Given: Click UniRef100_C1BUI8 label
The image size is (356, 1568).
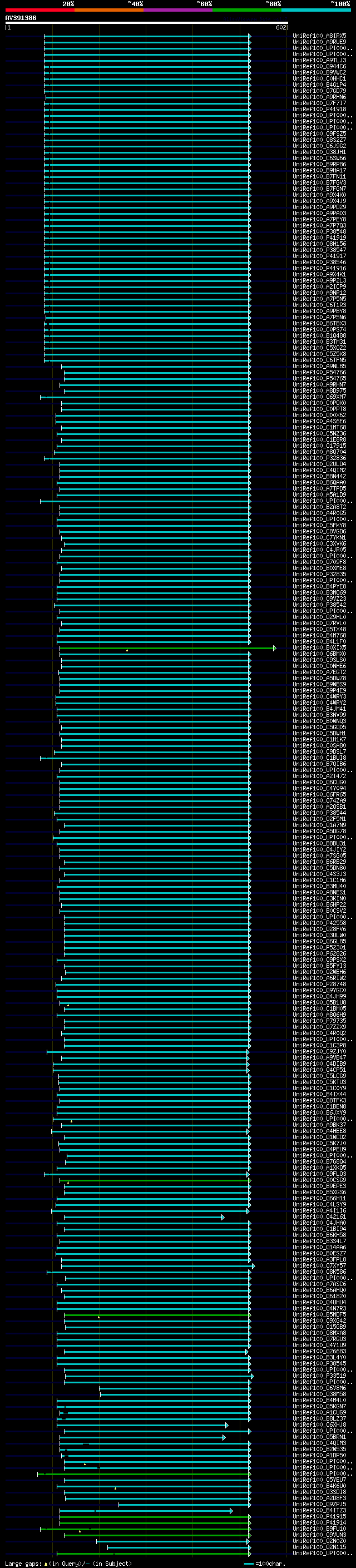Looking at the screenshot, I should pyautogui.click(x=319, y=758).
